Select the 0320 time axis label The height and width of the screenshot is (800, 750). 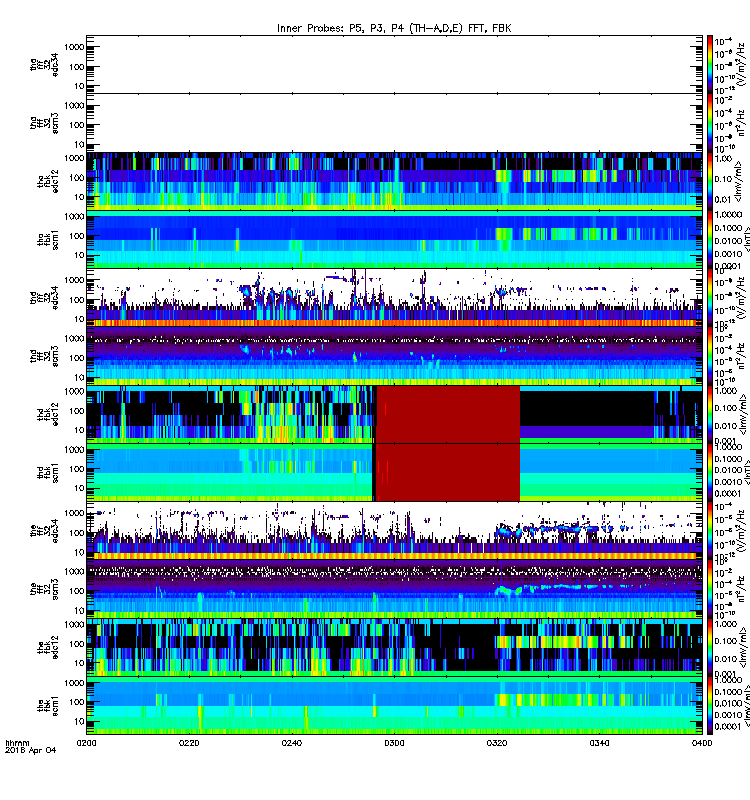tap(497, 743)
